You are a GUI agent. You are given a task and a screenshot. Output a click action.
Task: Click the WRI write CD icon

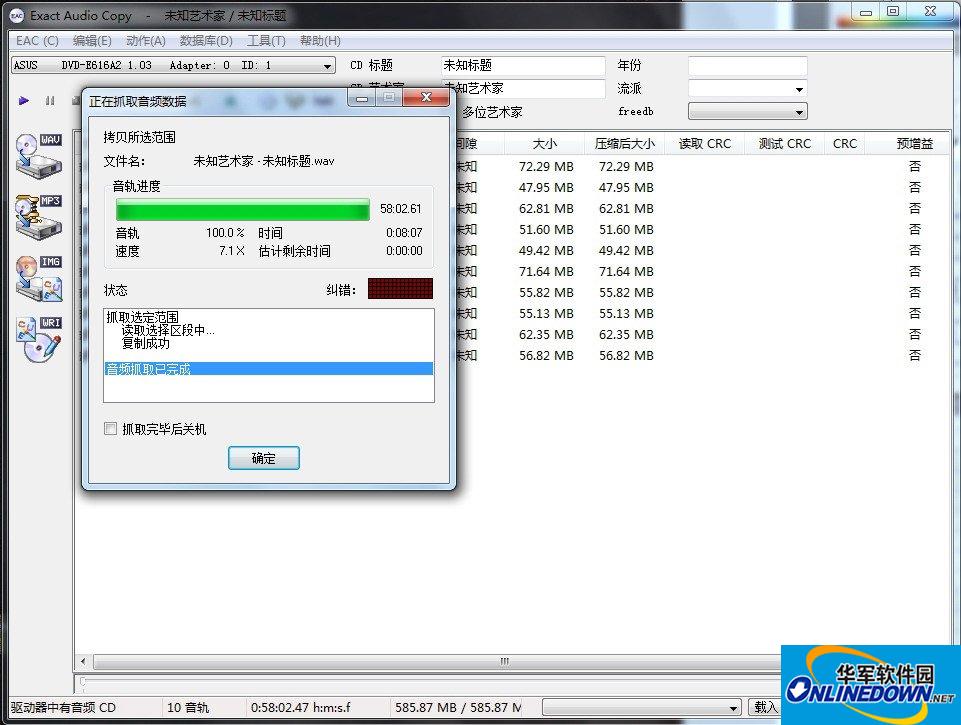point(39,339)
